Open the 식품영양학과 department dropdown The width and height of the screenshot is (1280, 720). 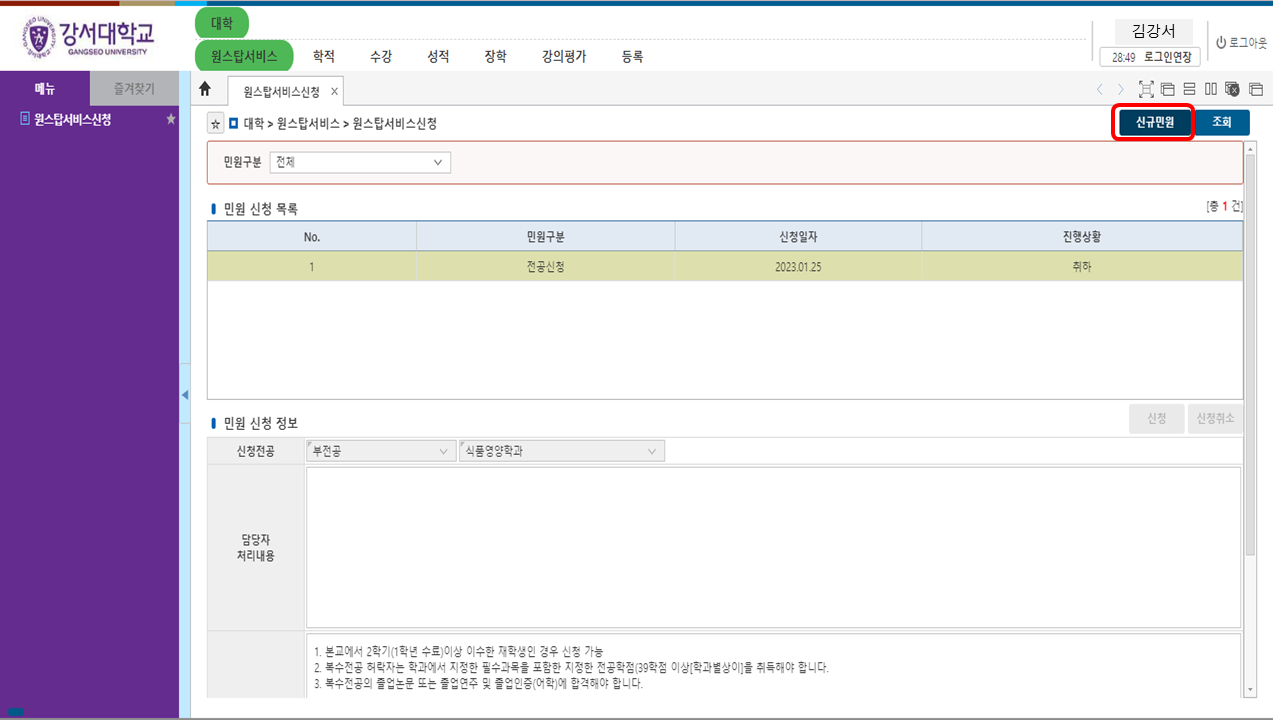click(x=561, y=452)
